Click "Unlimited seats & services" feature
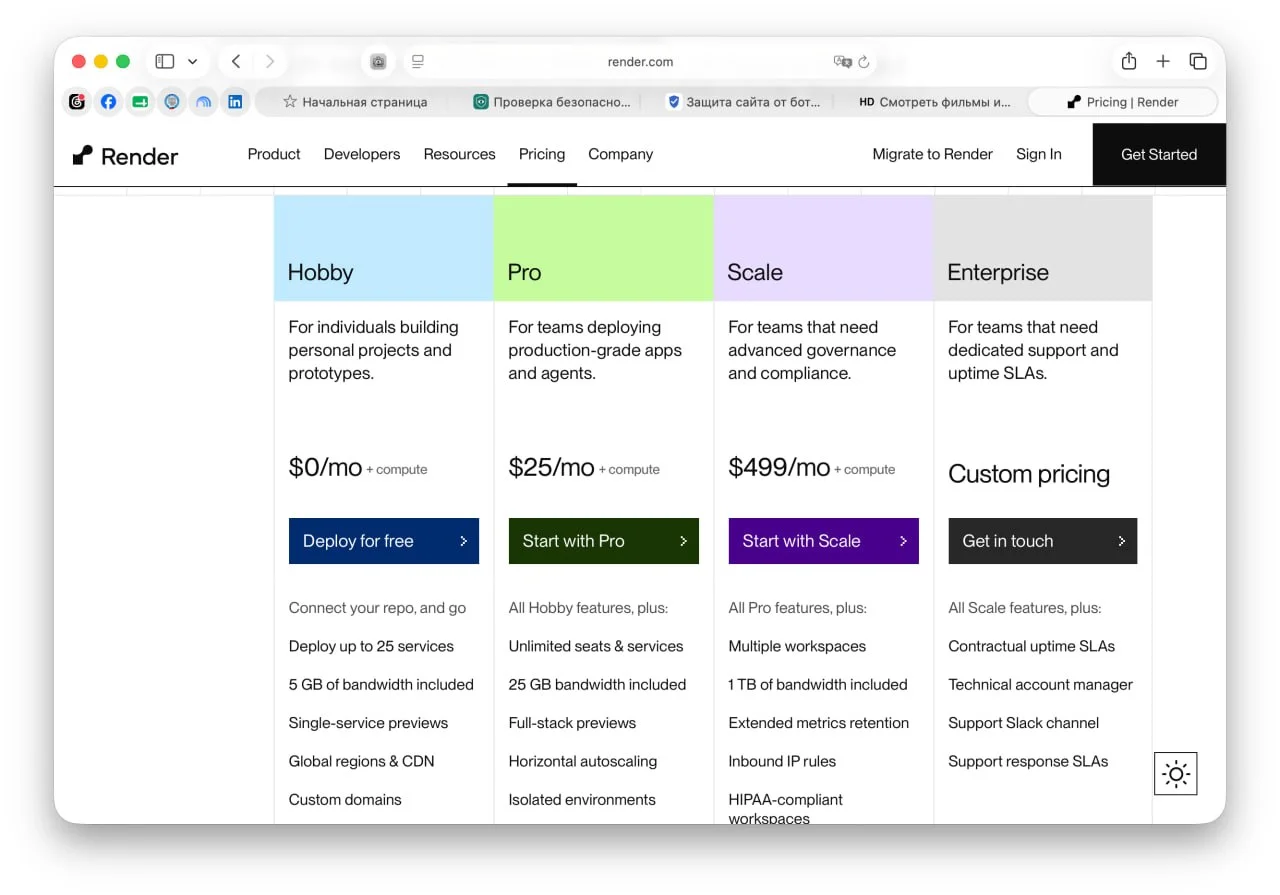This screenshot has height=895, width=1280. (x=596, y=646)
